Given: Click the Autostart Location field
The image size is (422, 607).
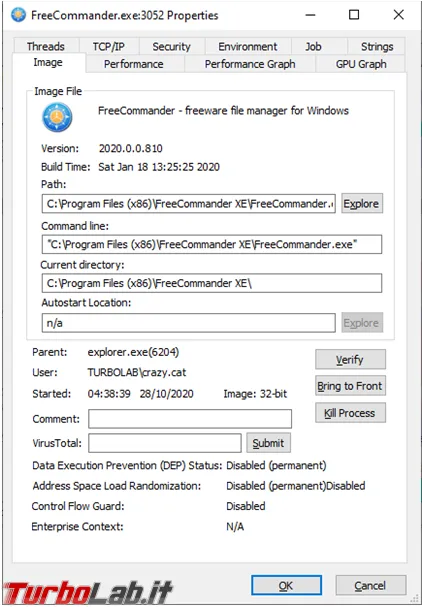Looking at the screenshot, I should pyautogui.click(x=189, y=322).
